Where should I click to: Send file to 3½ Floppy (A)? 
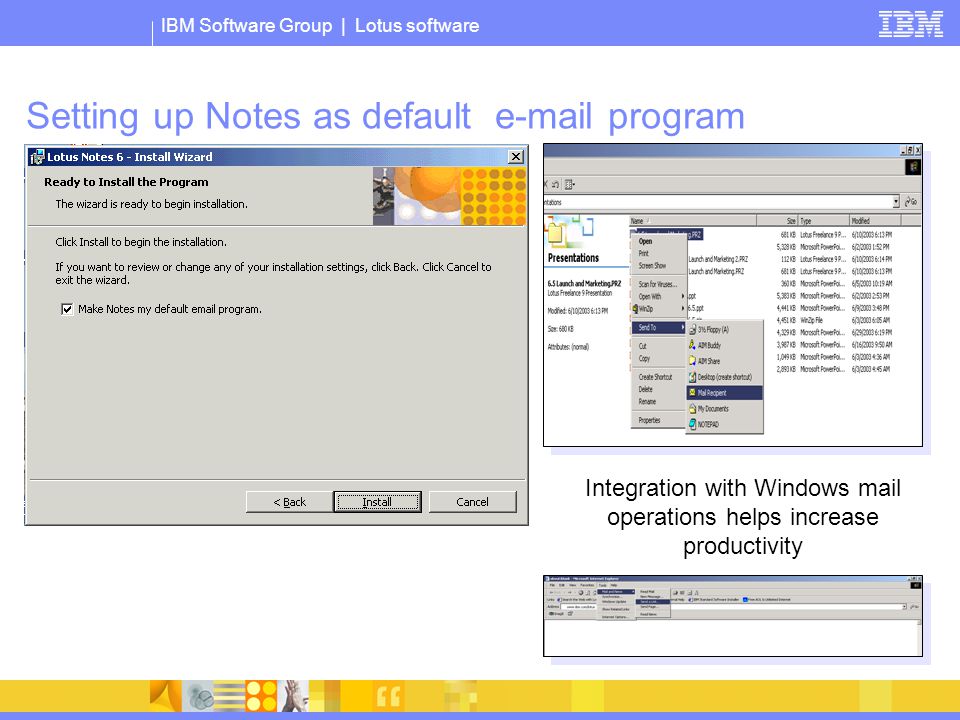pyautogui.click(x=724, y=329)
